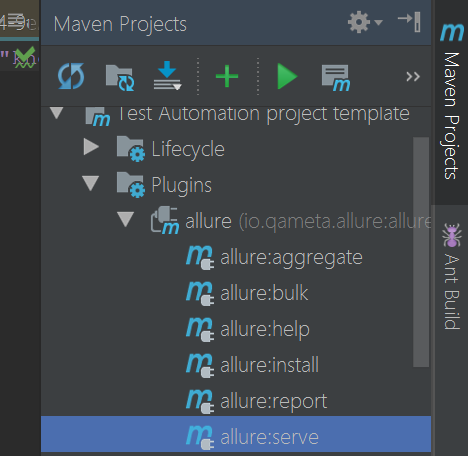The height and width of the screenshot is (456, 468).
Task: Click the Download Sources and Documentation icon
Action: [x=167, y=76]
